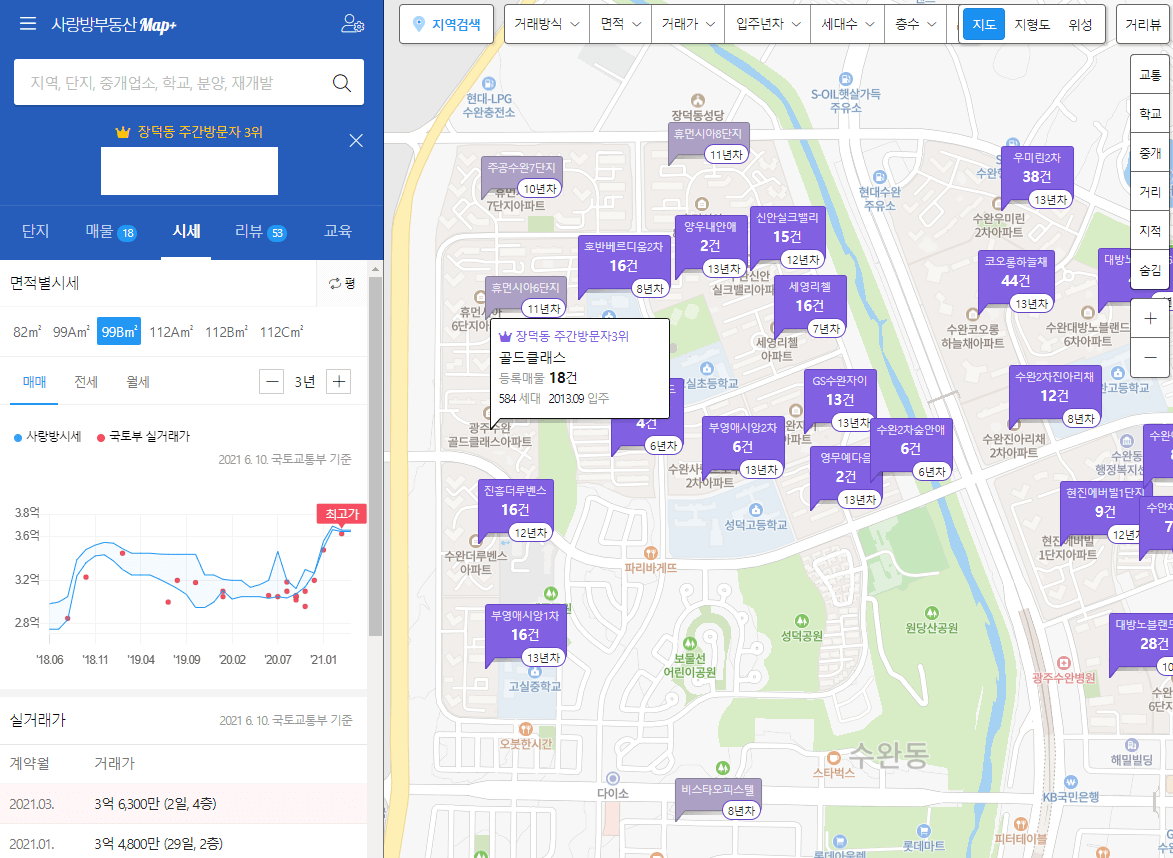Click the location pin on 지역검색 button
The image size is (1173, 858).
coord(417,23)
